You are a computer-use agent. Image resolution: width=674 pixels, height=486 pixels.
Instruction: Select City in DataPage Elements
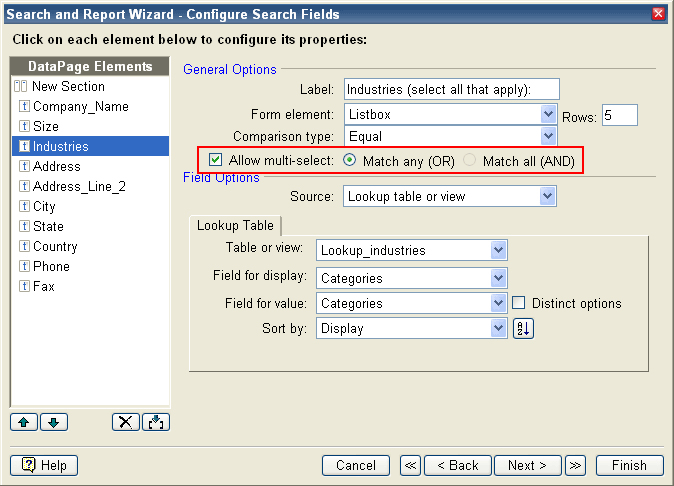(90, 206)
